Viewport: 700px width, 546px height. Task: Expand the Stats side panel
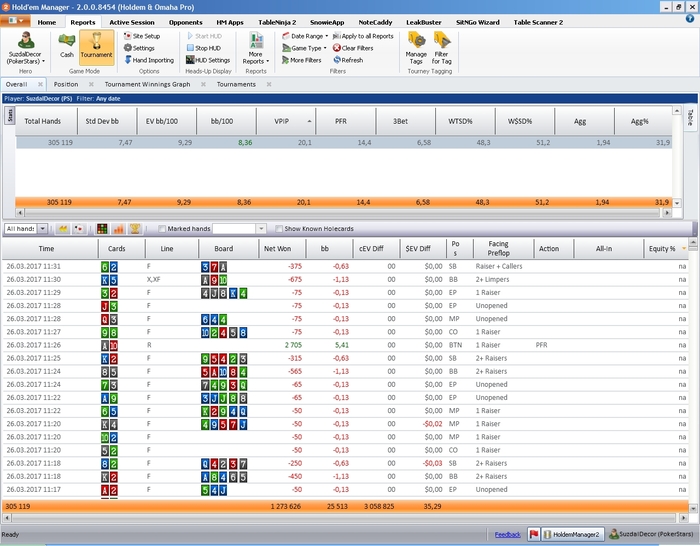(x=10, y=116)
